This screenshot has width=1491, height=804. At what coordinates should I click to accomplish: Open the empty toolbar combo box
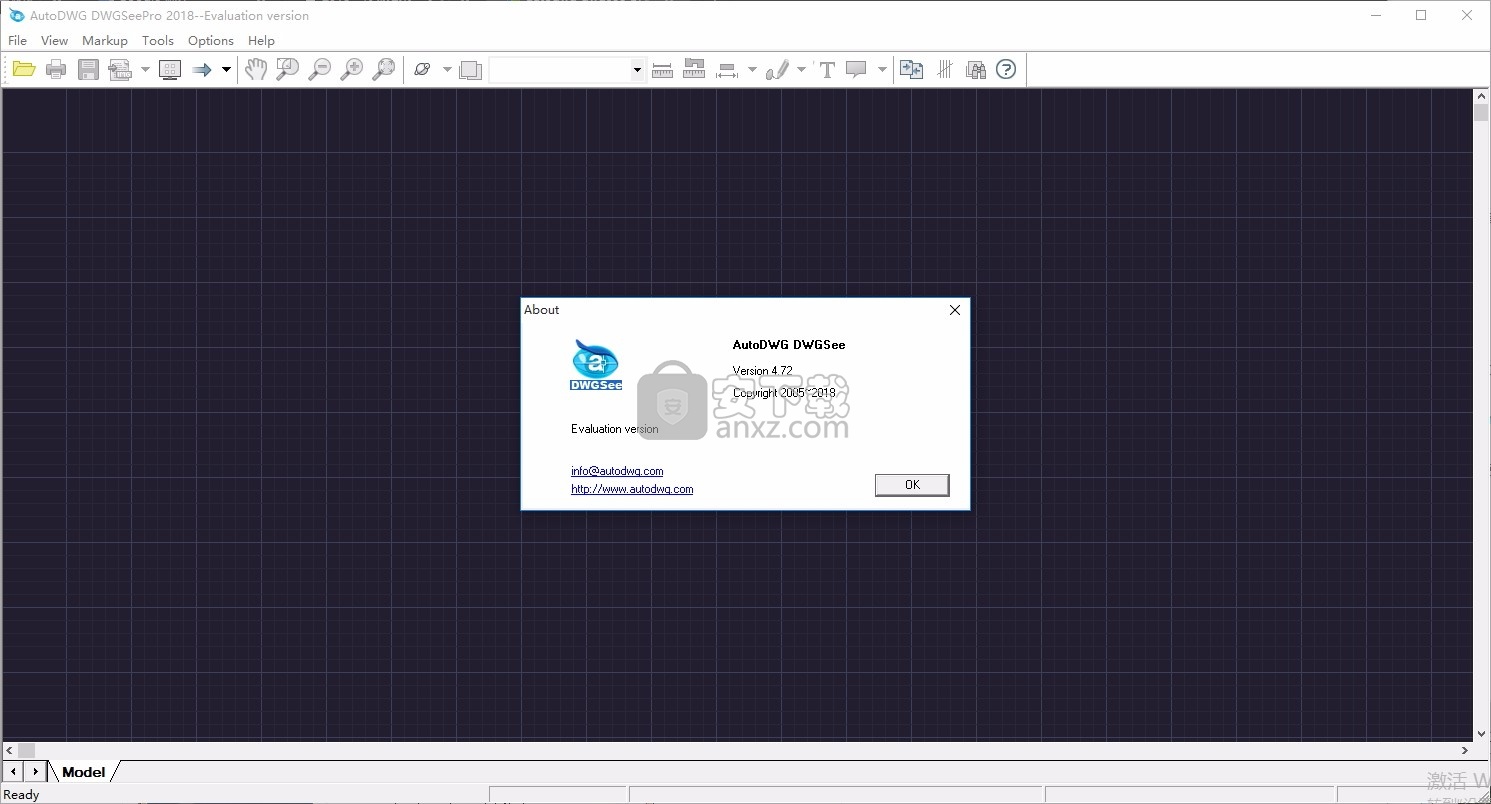point(567,69)
